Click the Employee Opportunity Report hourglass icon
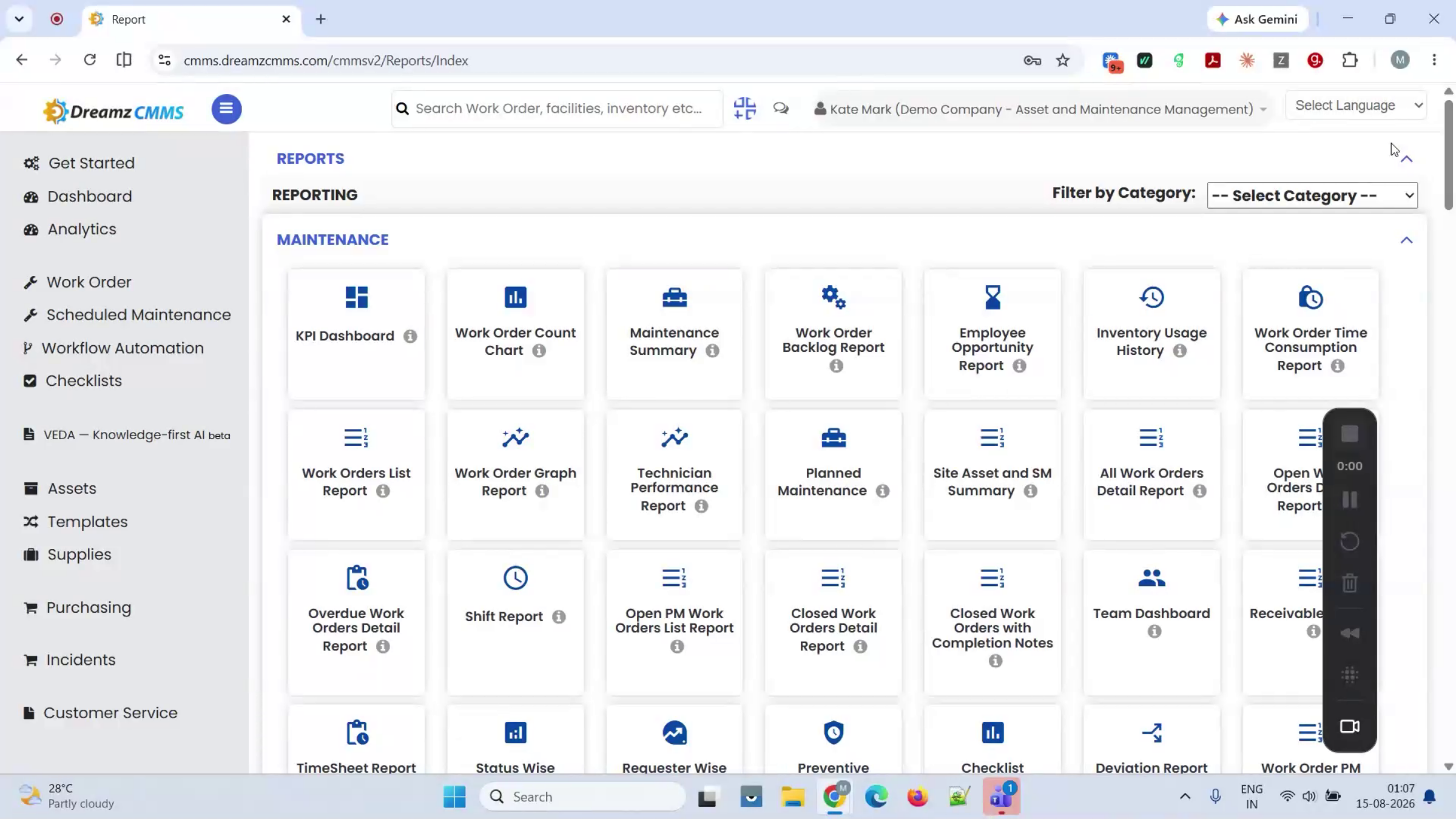Image resolution: width=1456 pixels, height=819 pixels. (993, 297)
